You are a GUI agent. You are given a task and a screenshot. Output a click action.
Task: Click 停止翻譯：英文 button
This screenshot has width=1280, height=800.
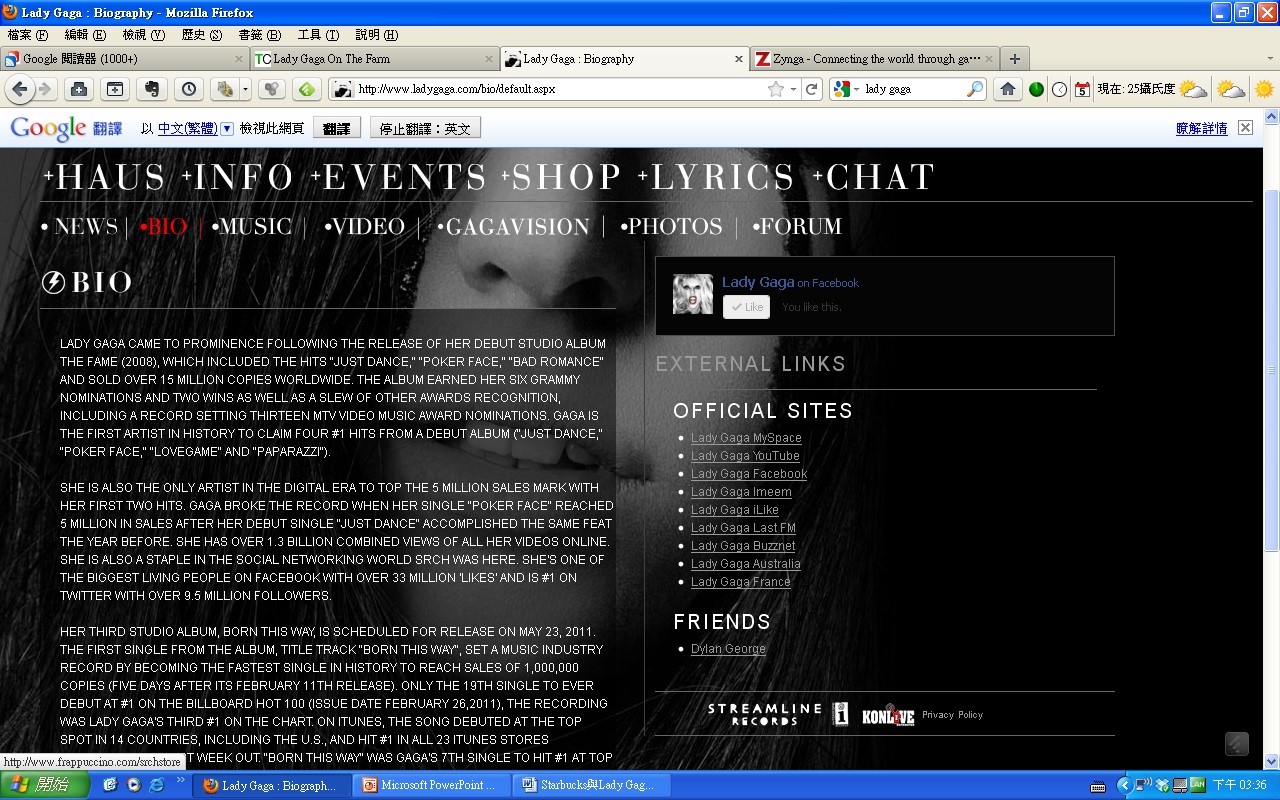coord(425,128)
